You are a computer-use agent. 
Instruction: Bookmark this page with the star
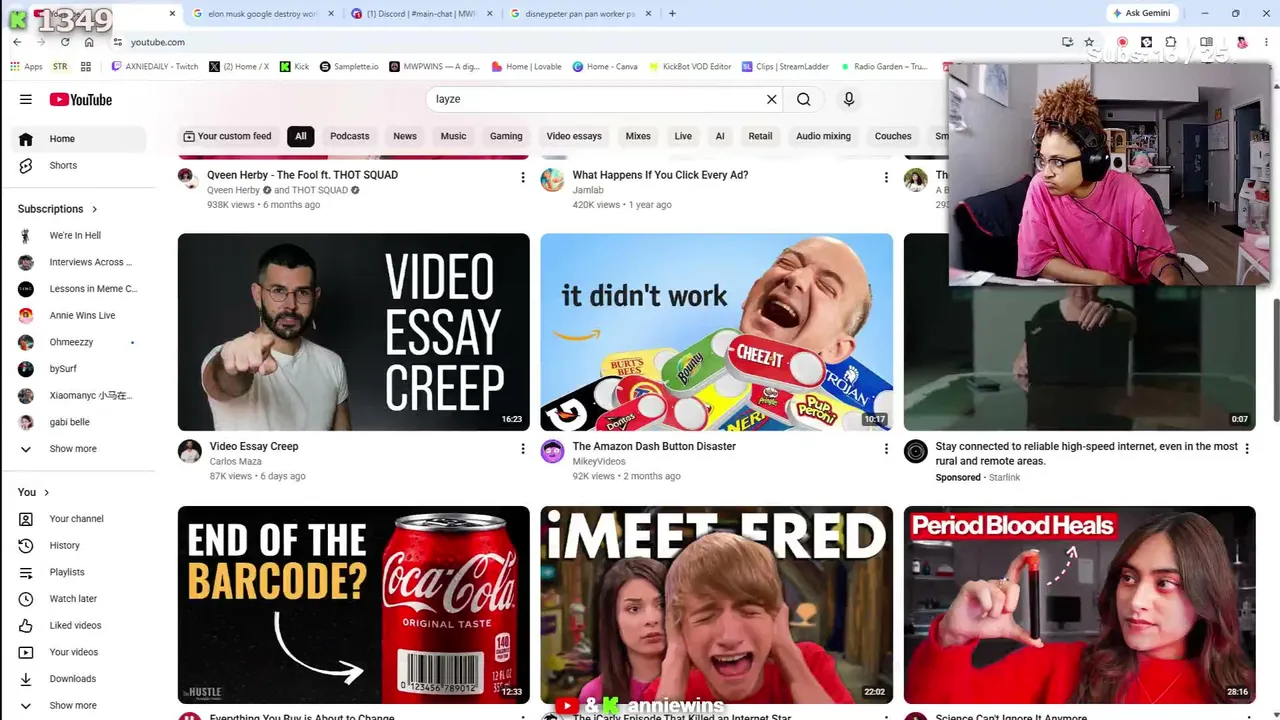(x=1089, y=42)
